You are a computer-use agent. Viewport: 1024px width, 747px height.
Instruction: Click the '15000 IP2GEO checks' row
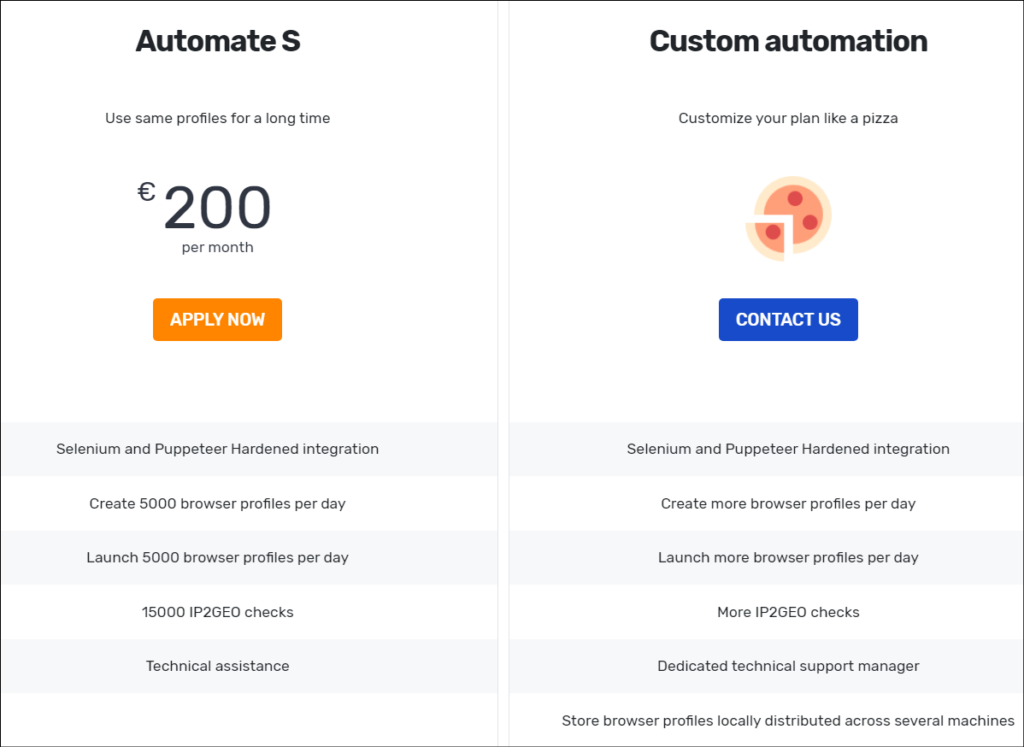[249, 612]
